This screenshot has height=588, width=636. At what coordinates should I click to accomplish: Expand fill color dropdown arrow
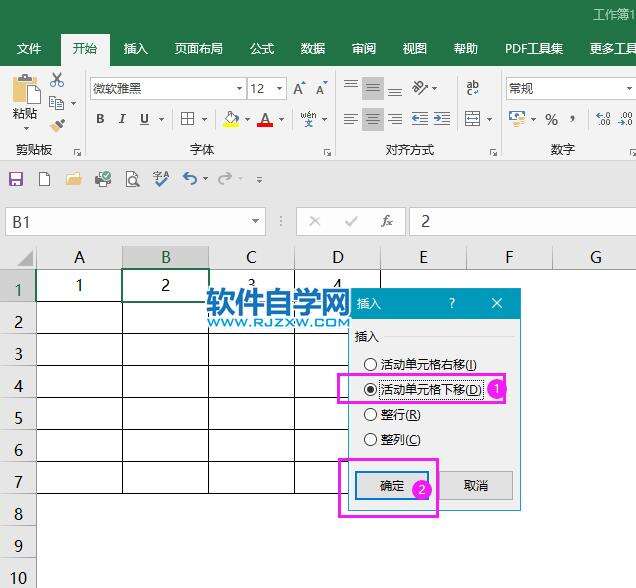point(247,119)
